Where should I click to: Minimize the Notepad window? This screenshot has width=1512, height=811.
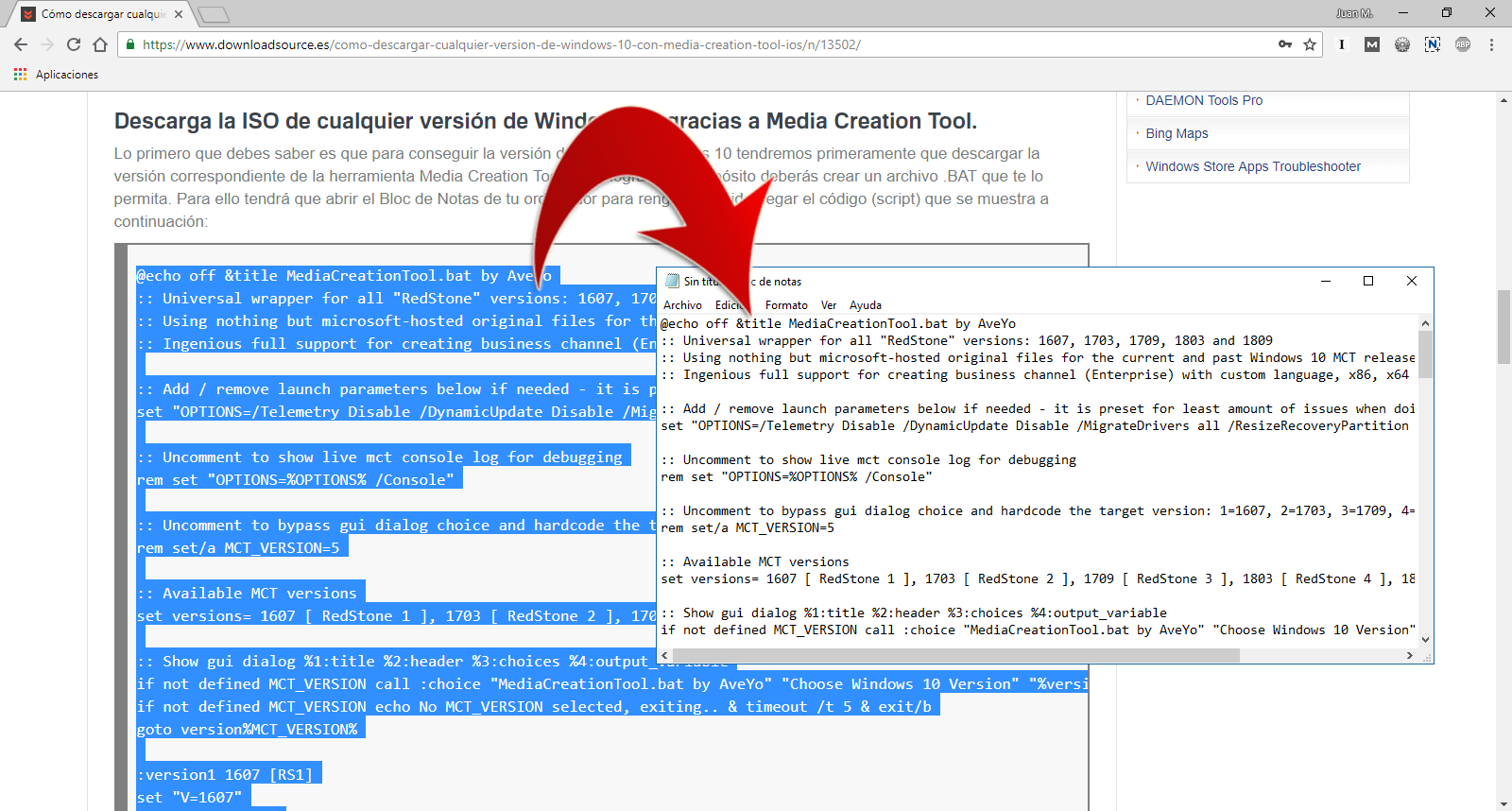1326,281
